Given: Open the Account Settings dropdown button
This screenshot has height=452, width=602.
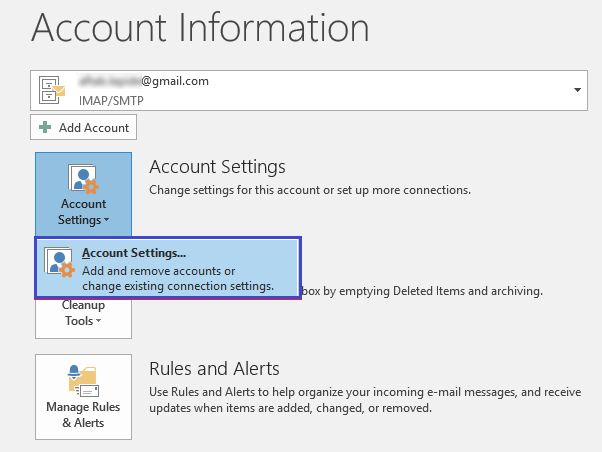Looking at the screenshot, I should click(x=83, y=194).
